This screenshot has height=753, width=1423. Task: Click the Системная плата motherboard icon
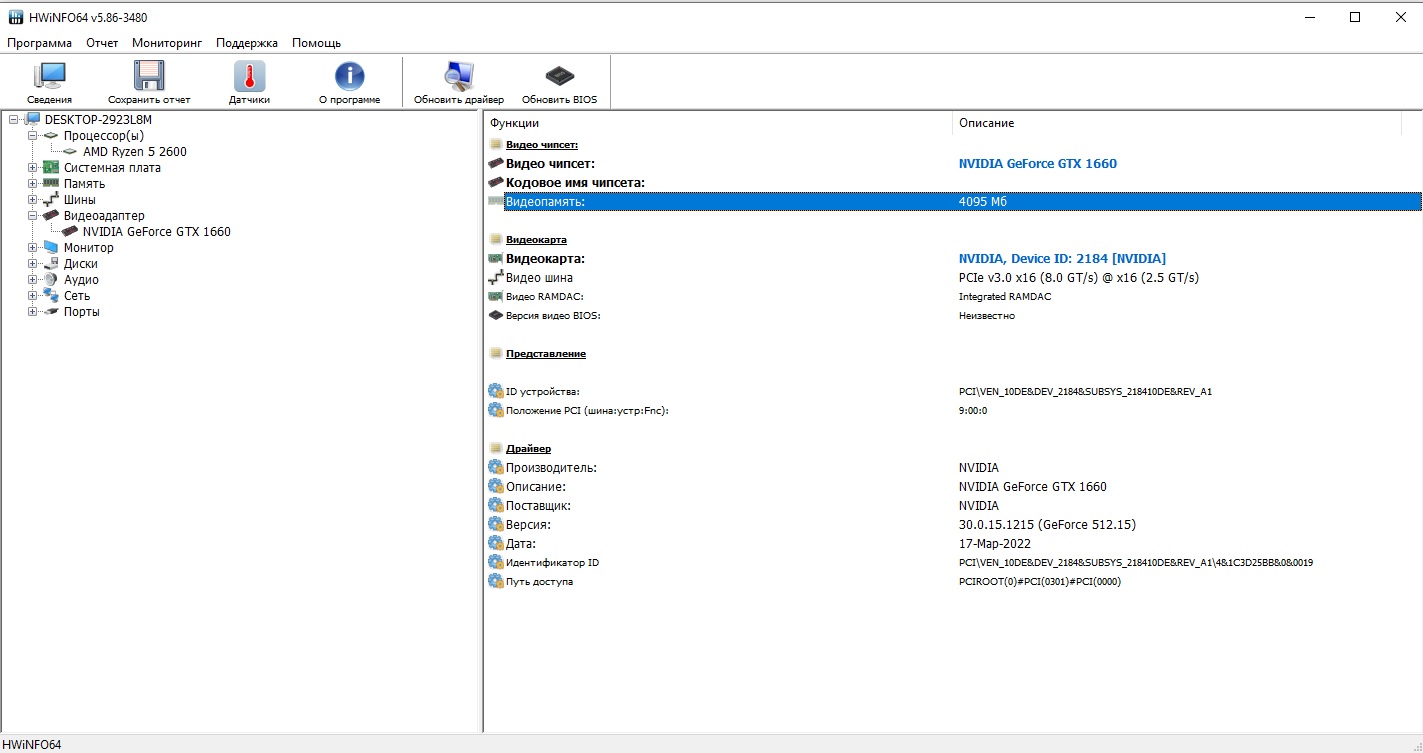tap(52, 168)
